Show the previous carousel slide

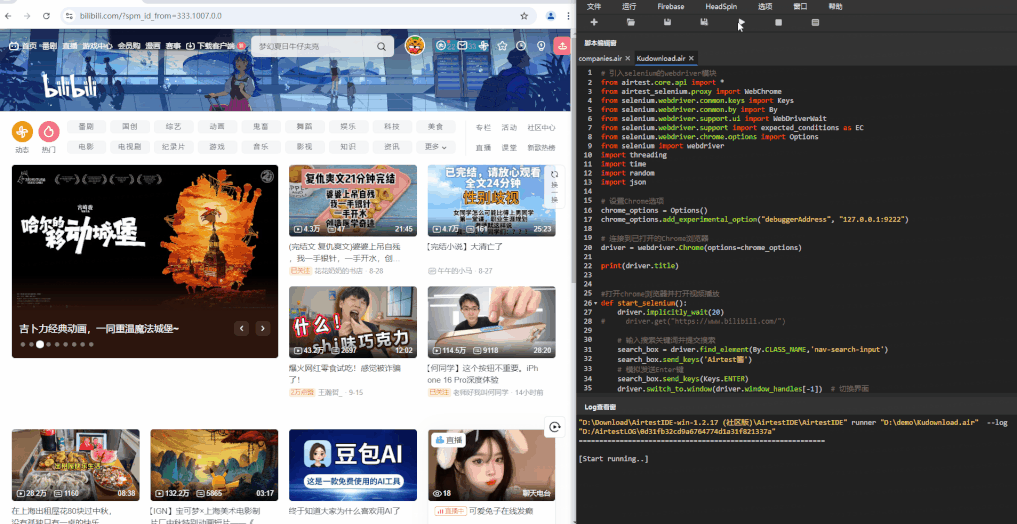tap(241, 328)
